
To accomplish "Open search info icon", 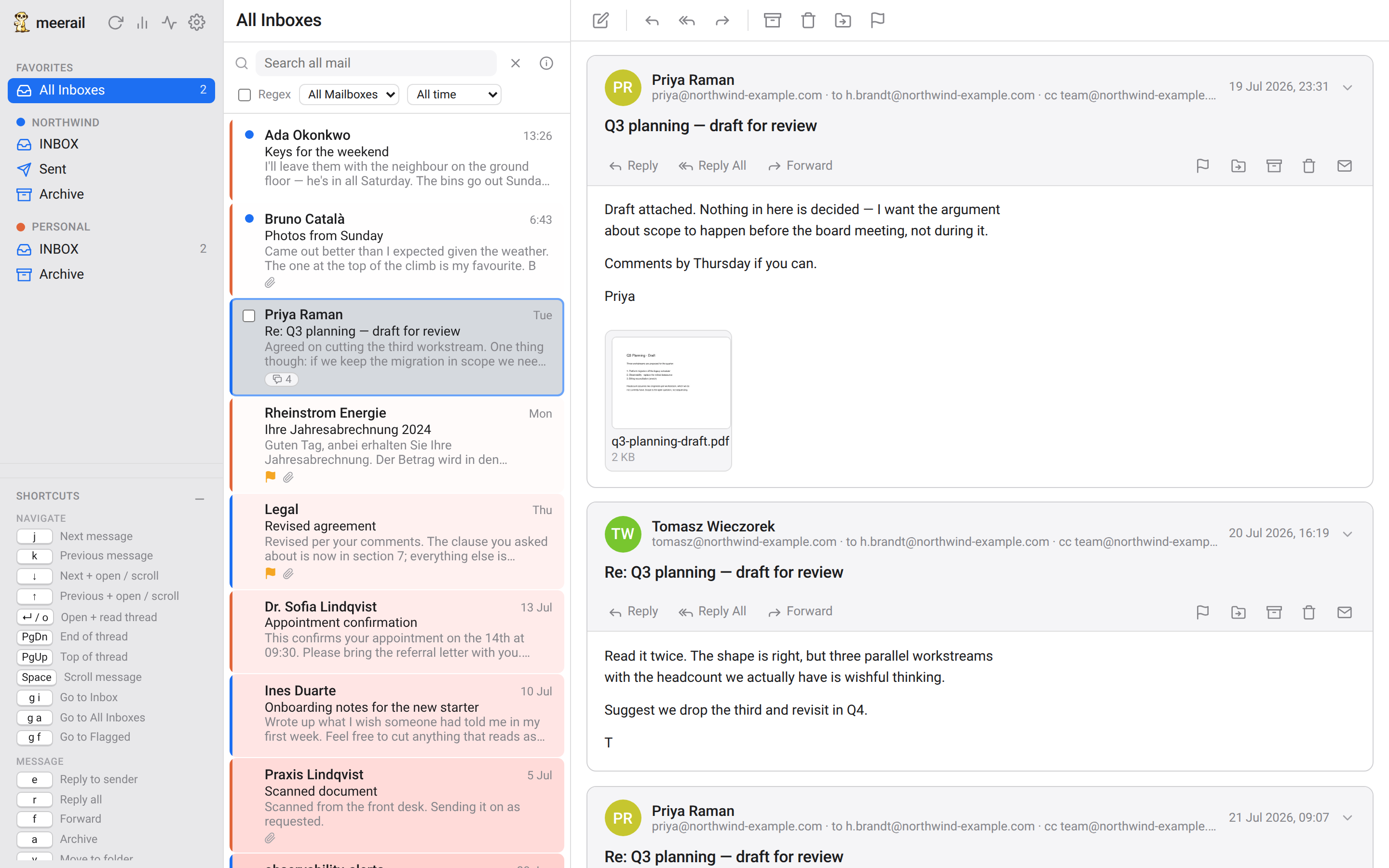I will (546, 63).
